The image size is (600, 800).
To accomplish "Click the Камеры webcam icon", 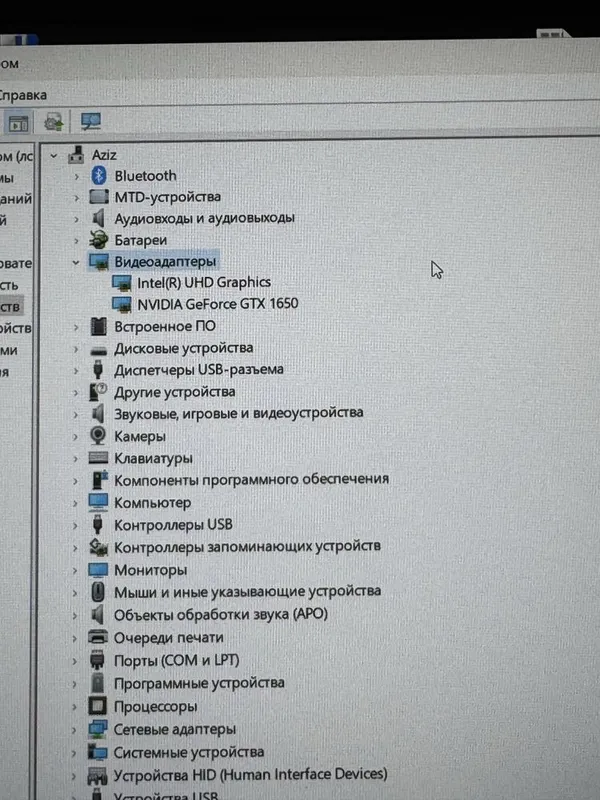I will [x=97, y=436].
